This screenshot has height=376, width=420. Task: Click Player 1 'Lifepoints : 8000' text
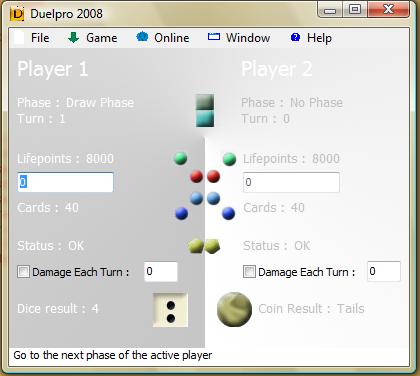65,159
